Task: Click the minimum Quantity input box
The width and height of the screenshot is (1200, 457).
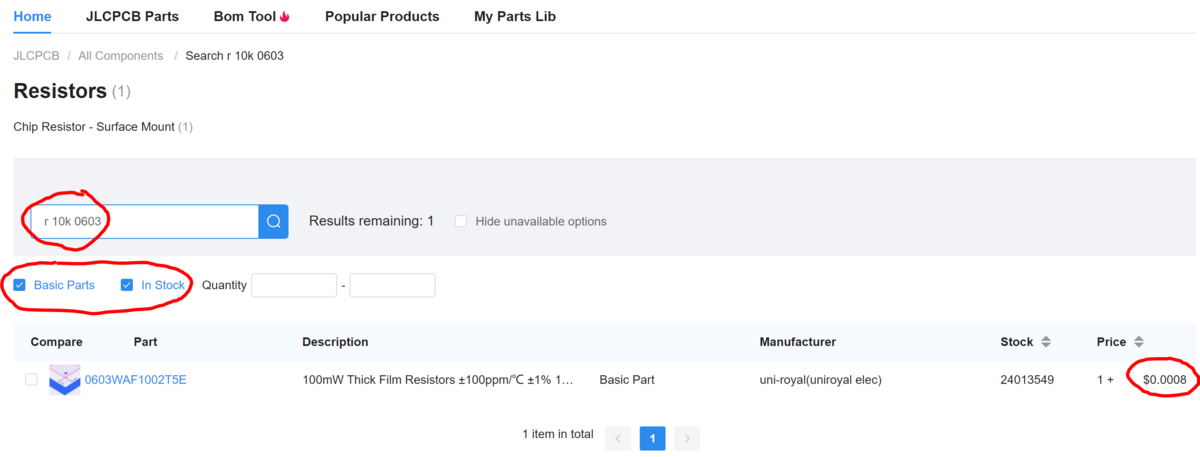Action: (x=293, y=285)
